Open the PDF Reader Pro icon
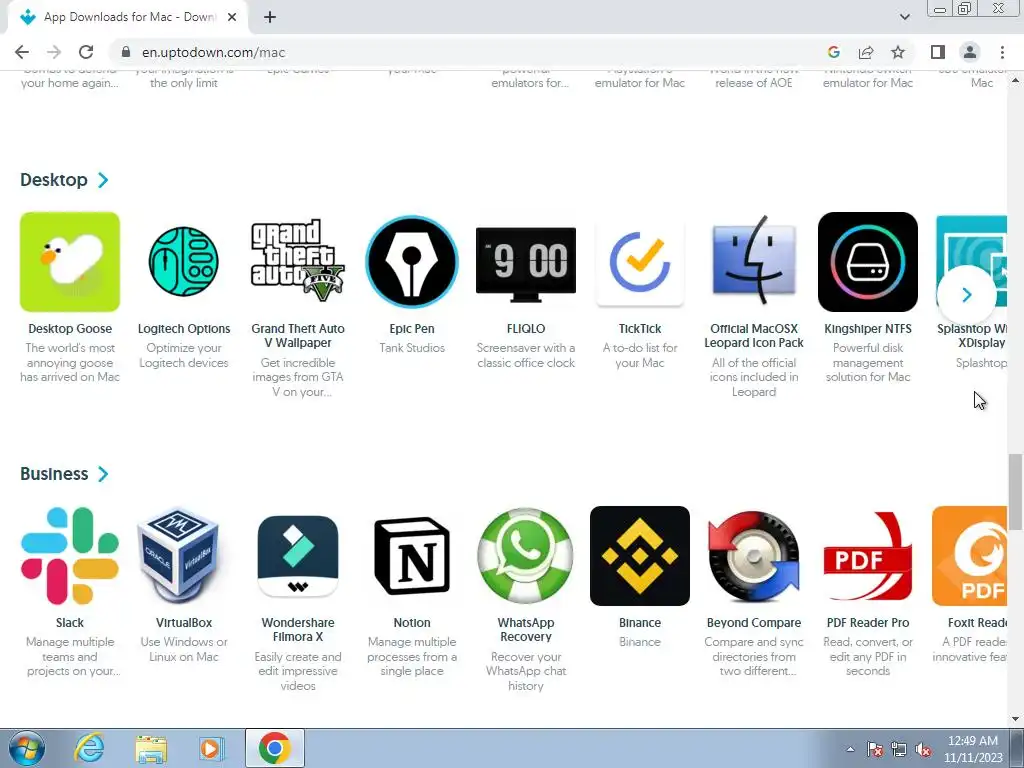The image size is (1024, 768). coord(868,556)
